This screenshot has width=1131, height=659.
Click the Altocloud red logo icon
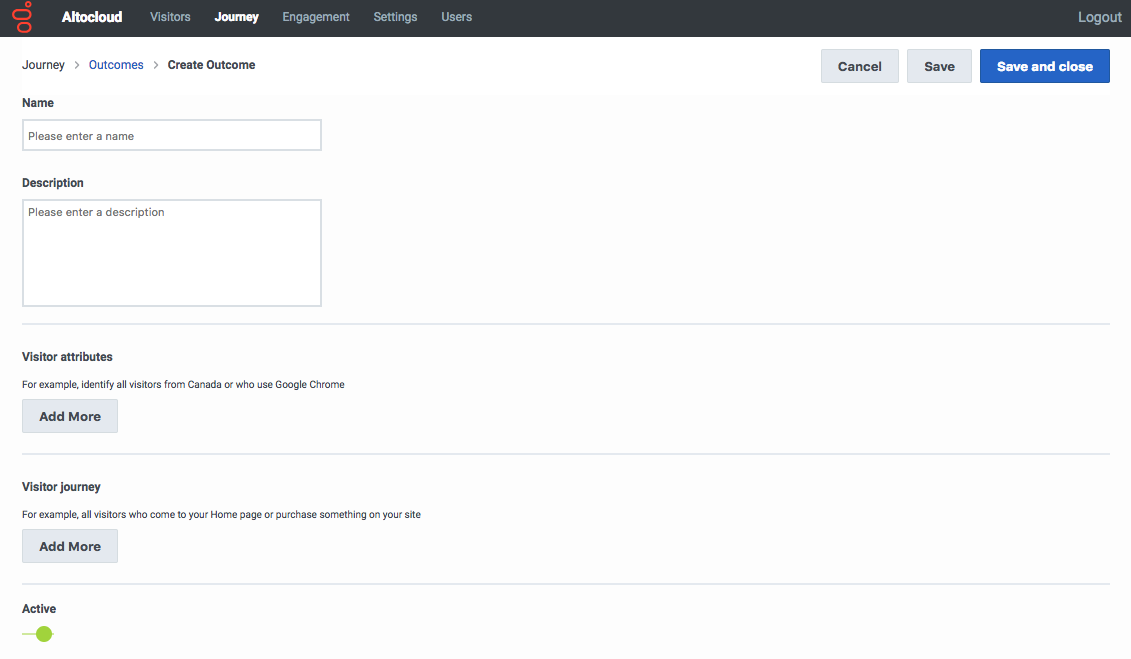pyautogui.click(x=23, y=17)
